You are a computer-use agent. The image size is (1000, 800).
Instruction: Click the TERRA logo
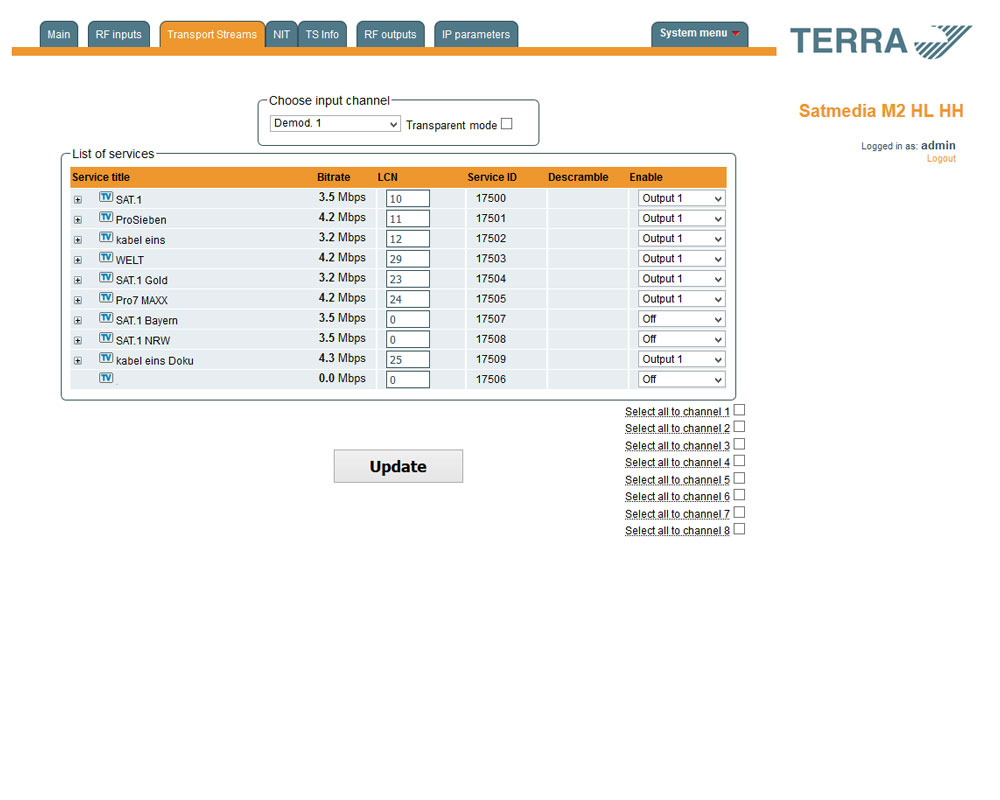pos(880,41)
